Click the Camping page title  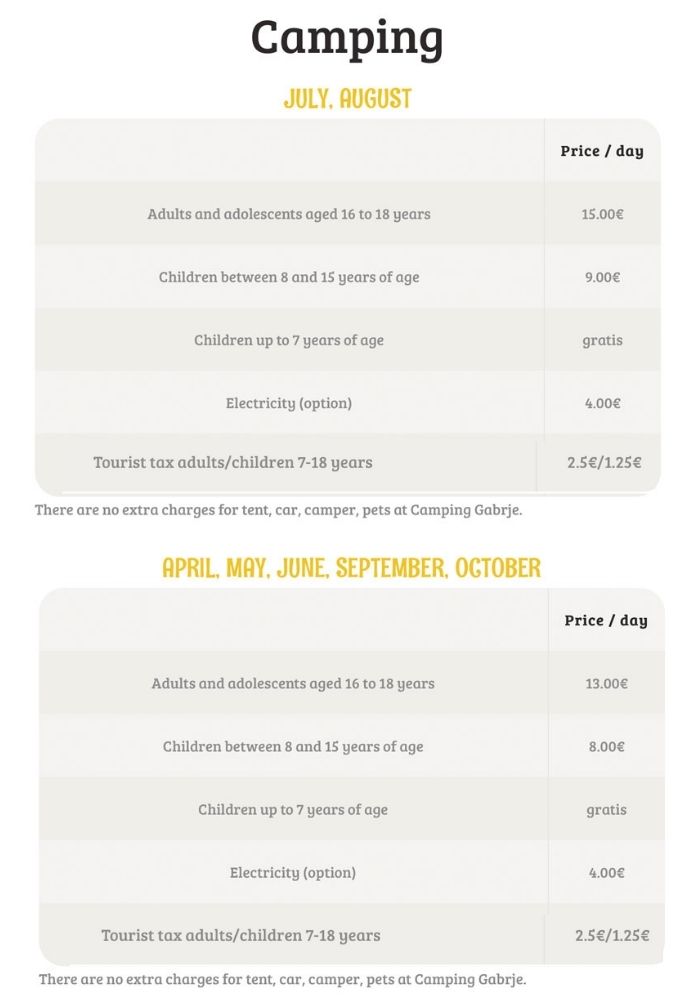(347, 38)
